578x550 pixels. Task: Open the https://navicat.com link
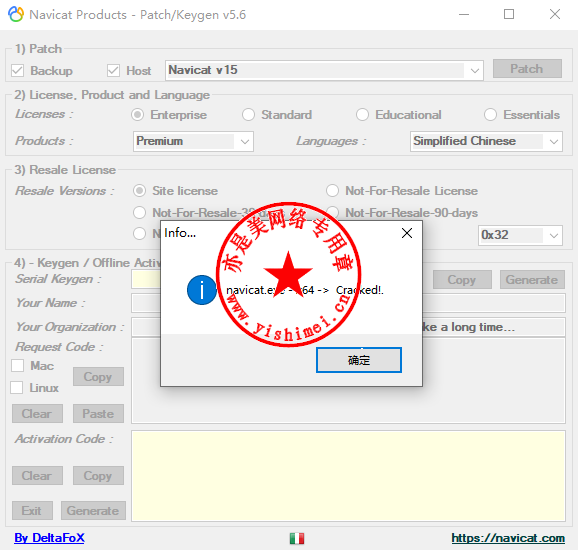pyautogui.click(x=508, y=538)
